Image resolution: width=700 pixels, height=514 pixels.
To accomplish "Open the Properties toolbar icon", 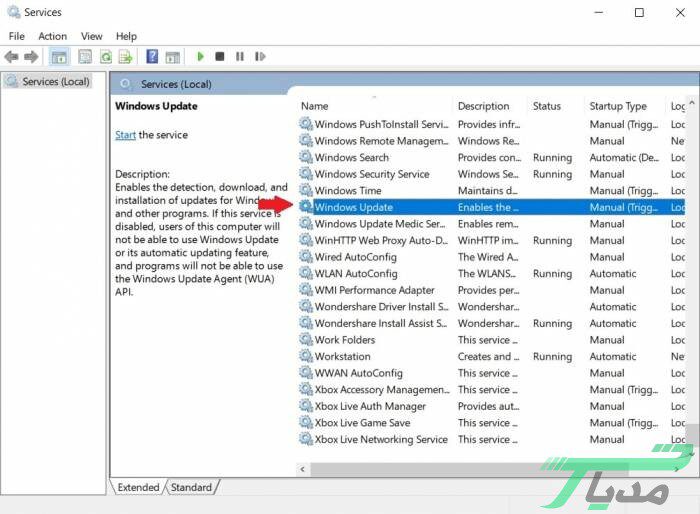I will click(x=85, y=57).
